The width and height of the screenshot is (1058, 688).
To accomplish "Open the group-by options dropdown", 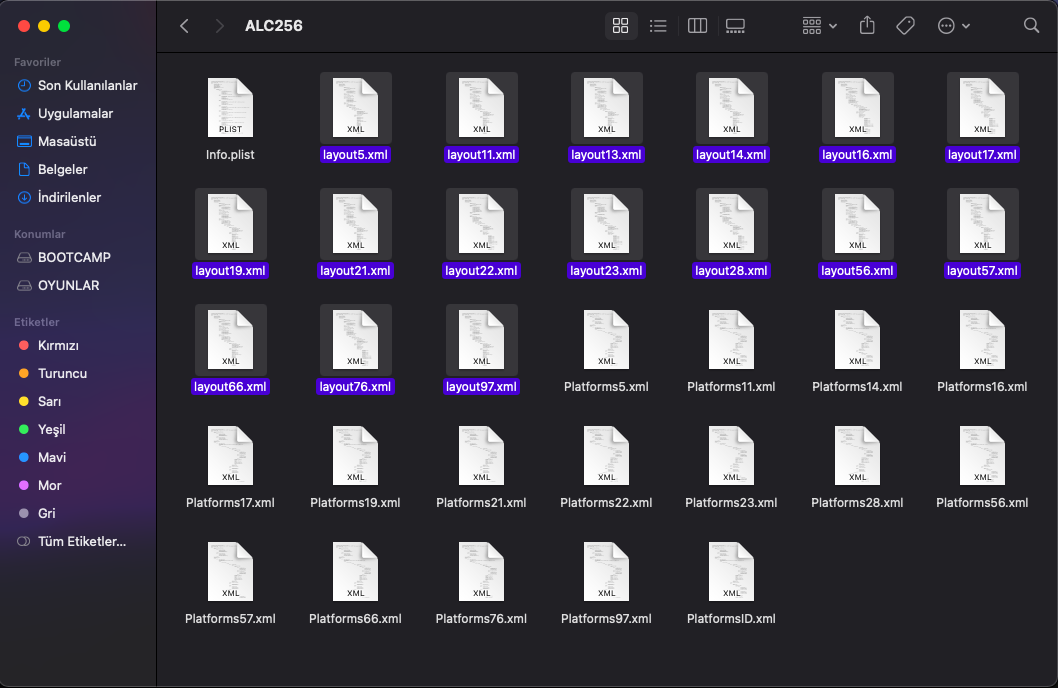I will tap(819, 26).
